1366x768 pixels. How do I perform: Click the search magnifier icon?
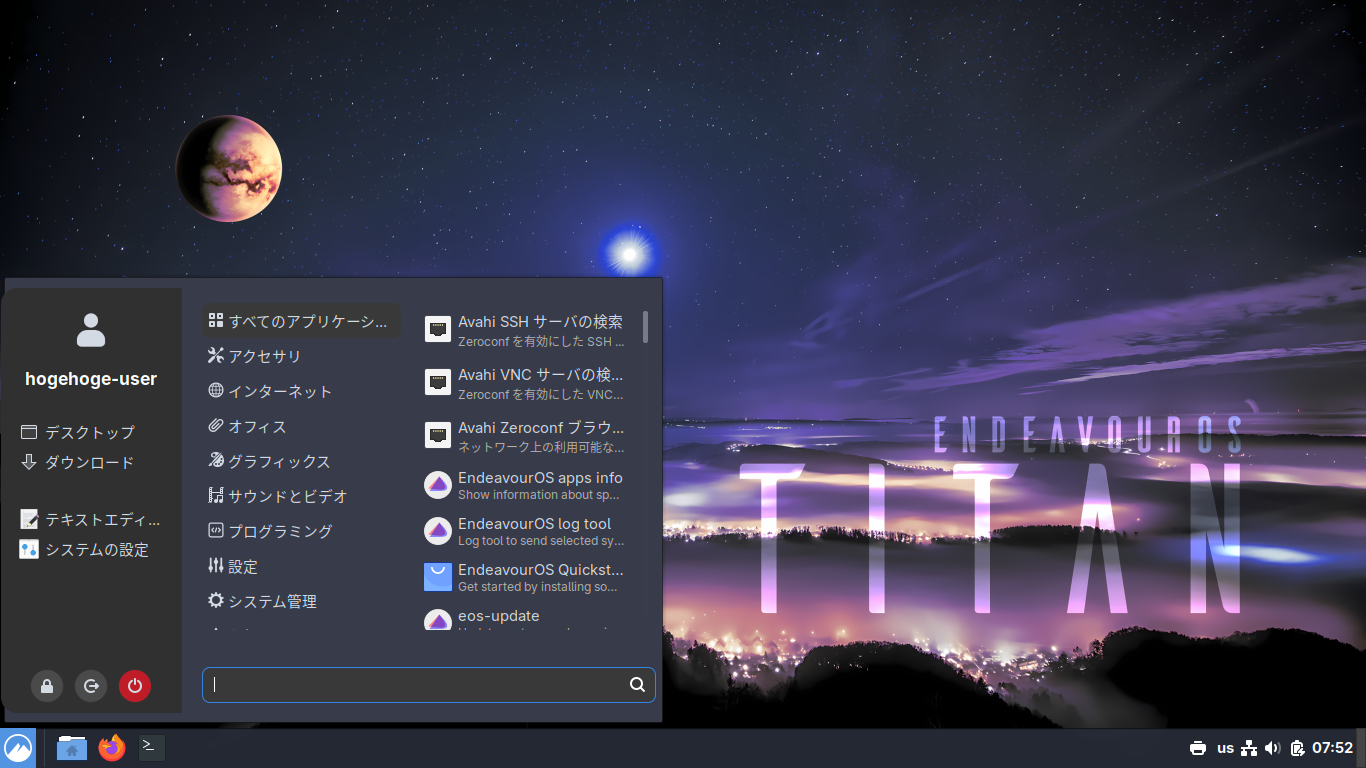pyautogui.click(x=637, y=685)
